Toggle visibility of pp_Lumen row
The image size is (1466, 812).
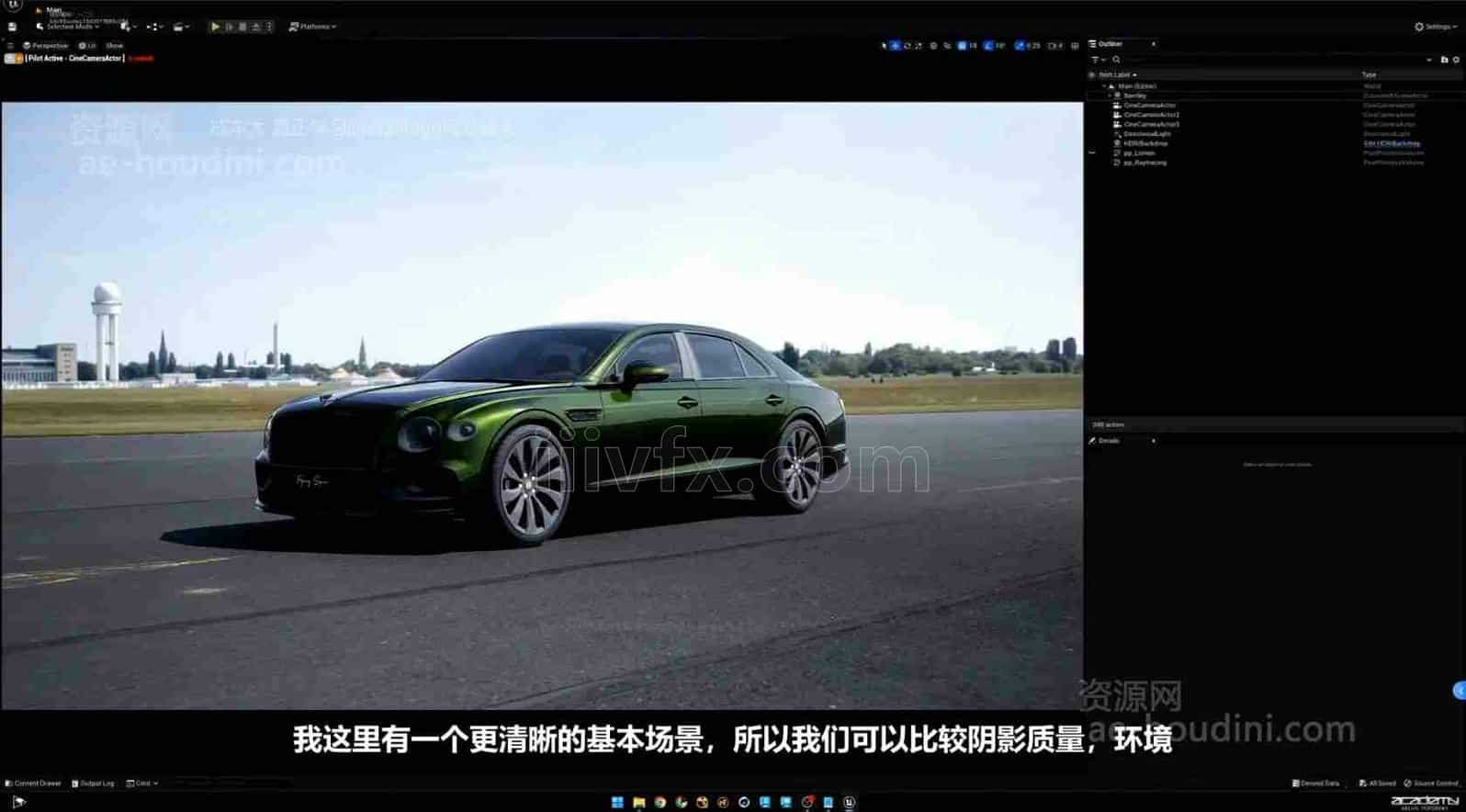coord(1092,153)
